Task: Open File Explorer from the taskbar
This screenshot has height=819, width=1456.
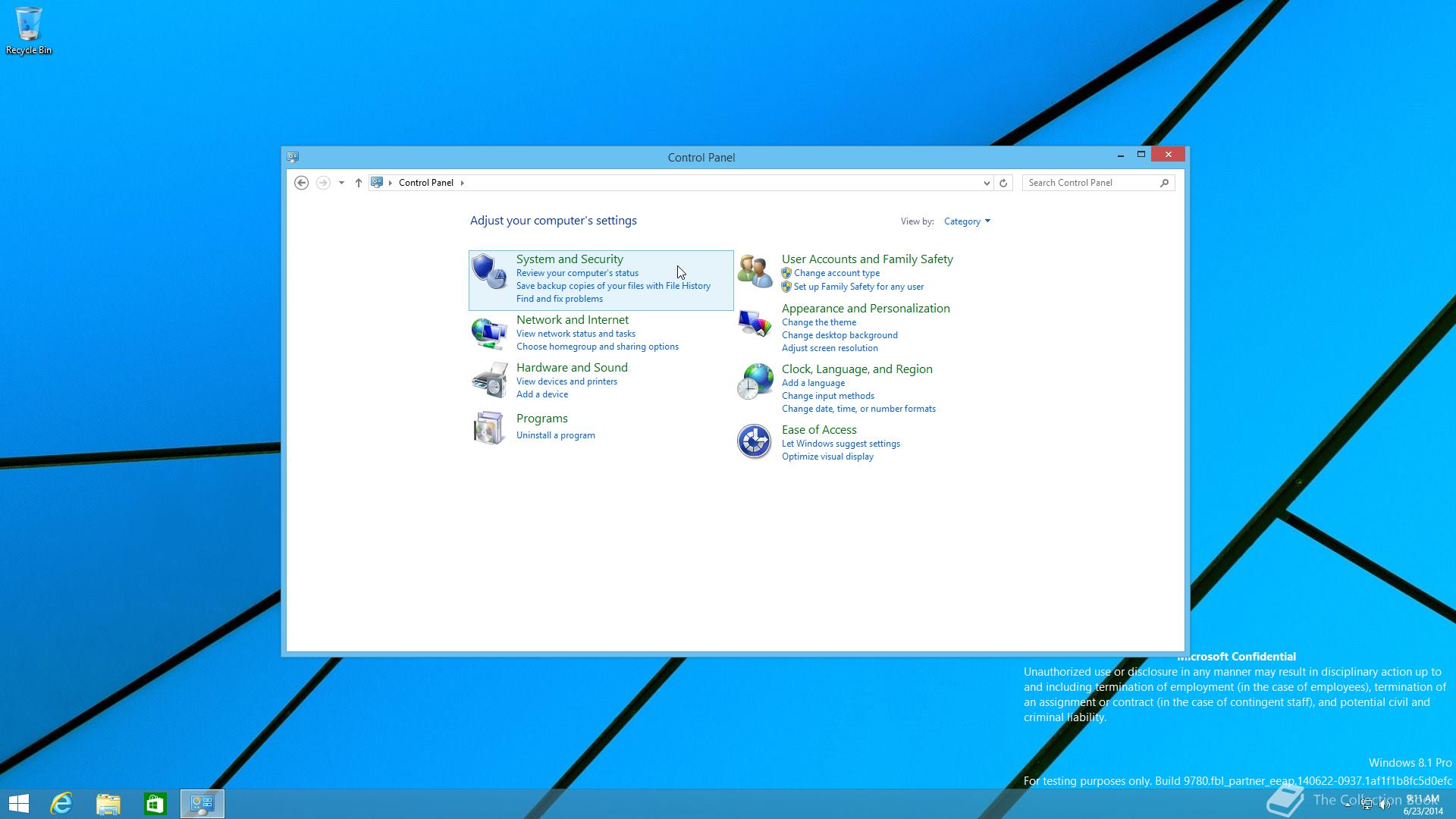Action: click(108, 804)
